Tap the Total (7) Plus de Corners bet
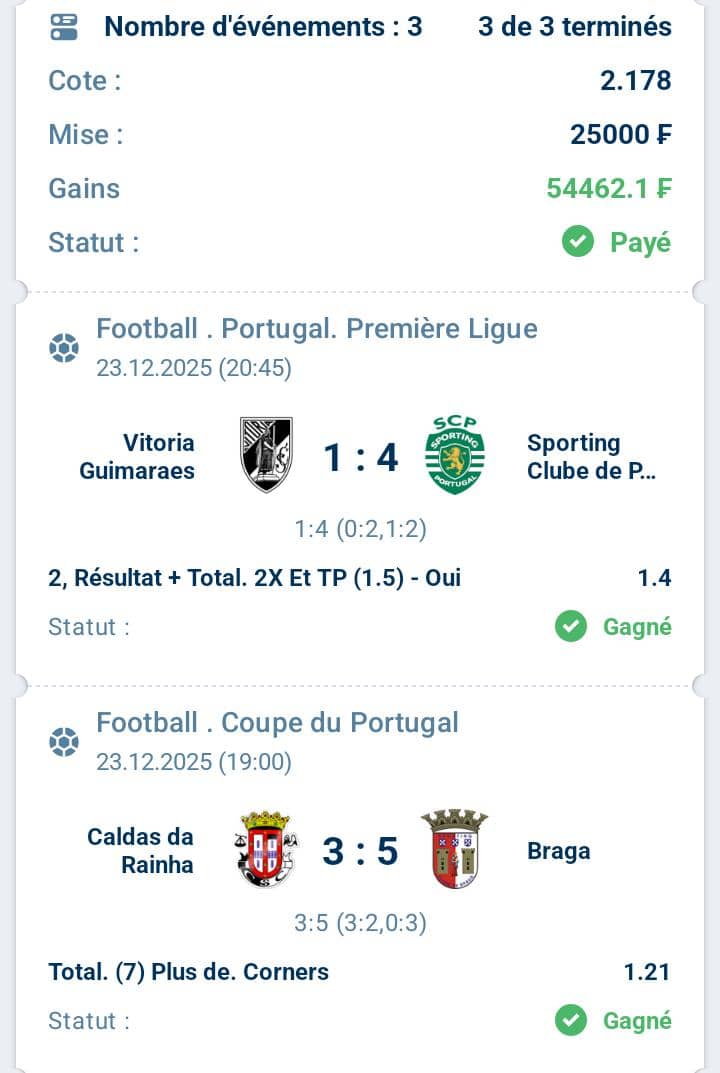Image resolution: width=720 pixels, height=1073 pixels. (188, 971)
